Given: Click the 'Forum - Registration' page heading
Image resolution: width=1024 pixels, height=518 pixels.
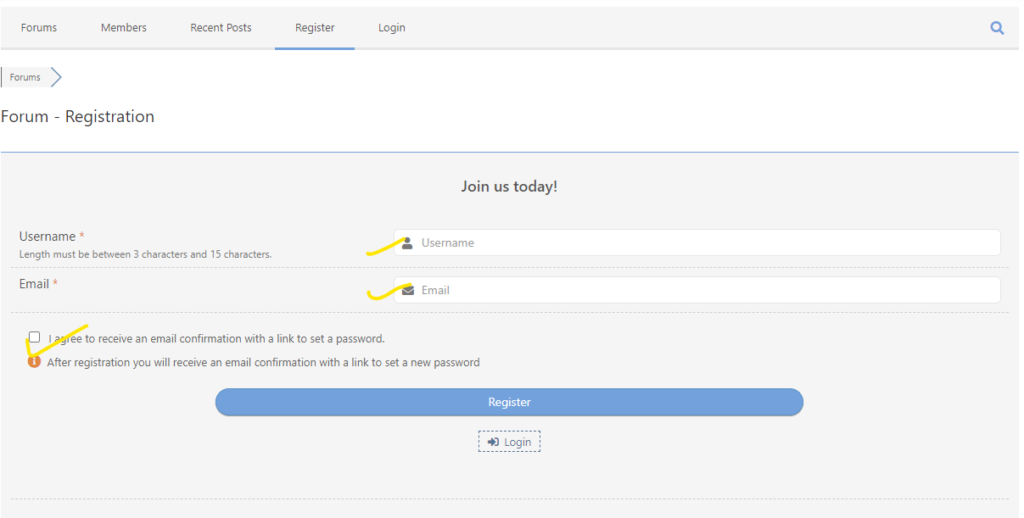Looking at the screenshot, I should coord(78,117).
